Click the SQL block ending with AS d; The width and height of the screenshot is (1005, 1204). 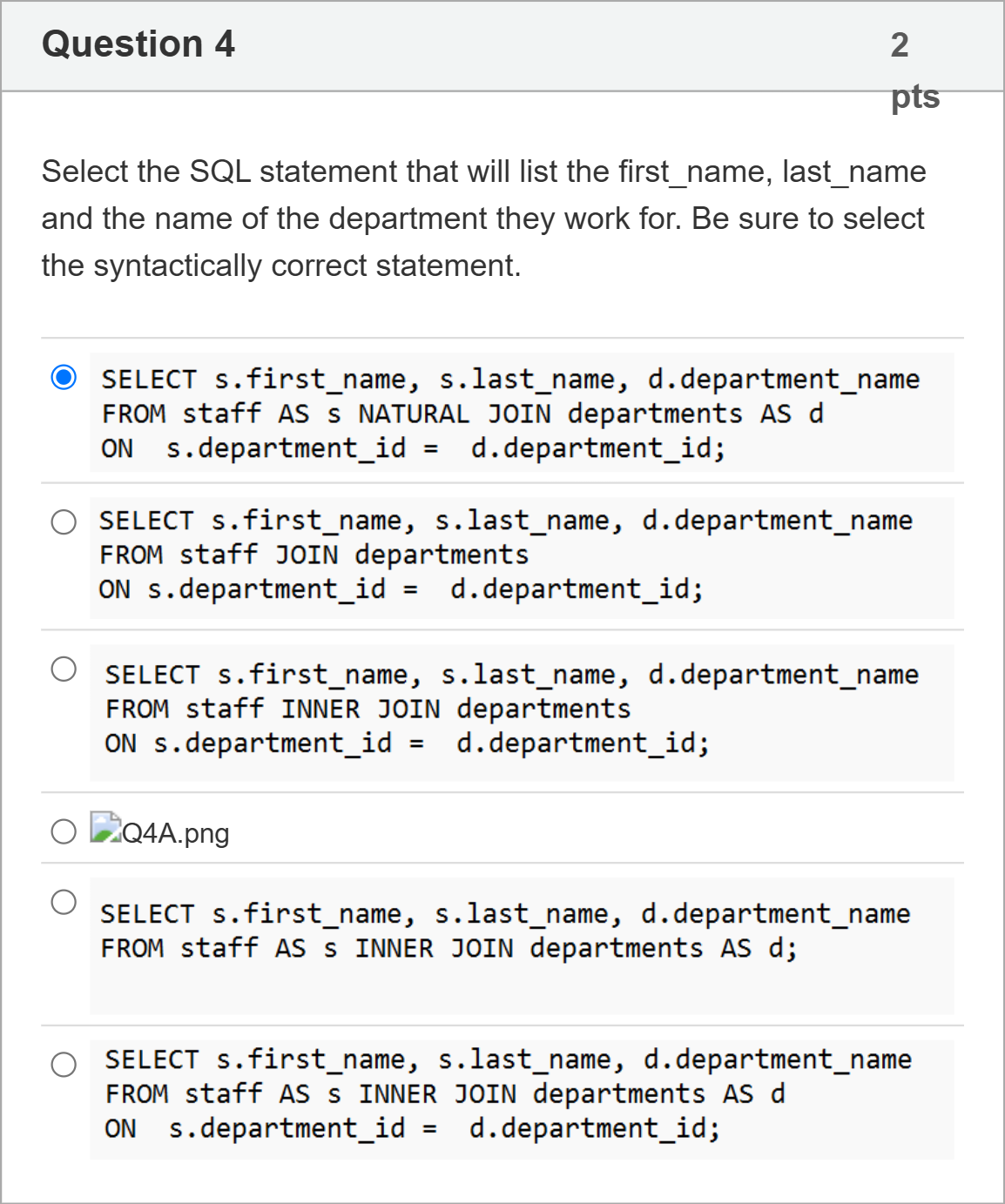[522, 945]
